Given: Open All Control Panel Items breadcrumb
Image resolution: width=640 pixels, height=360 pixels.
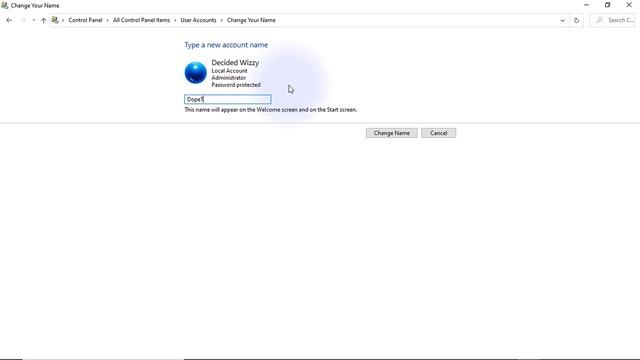Looking at the screenshot, I should pos(141,20).
